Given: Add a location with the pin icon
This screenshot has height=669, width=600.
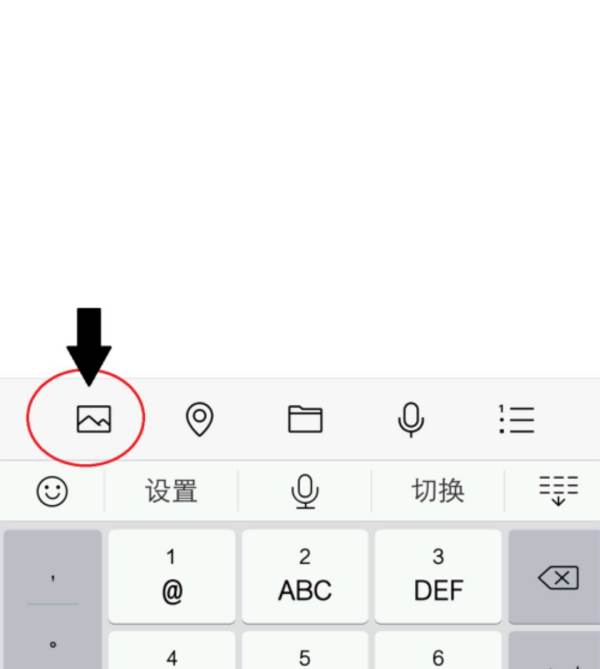Looking at the screenshot, I should click(200, 419).
